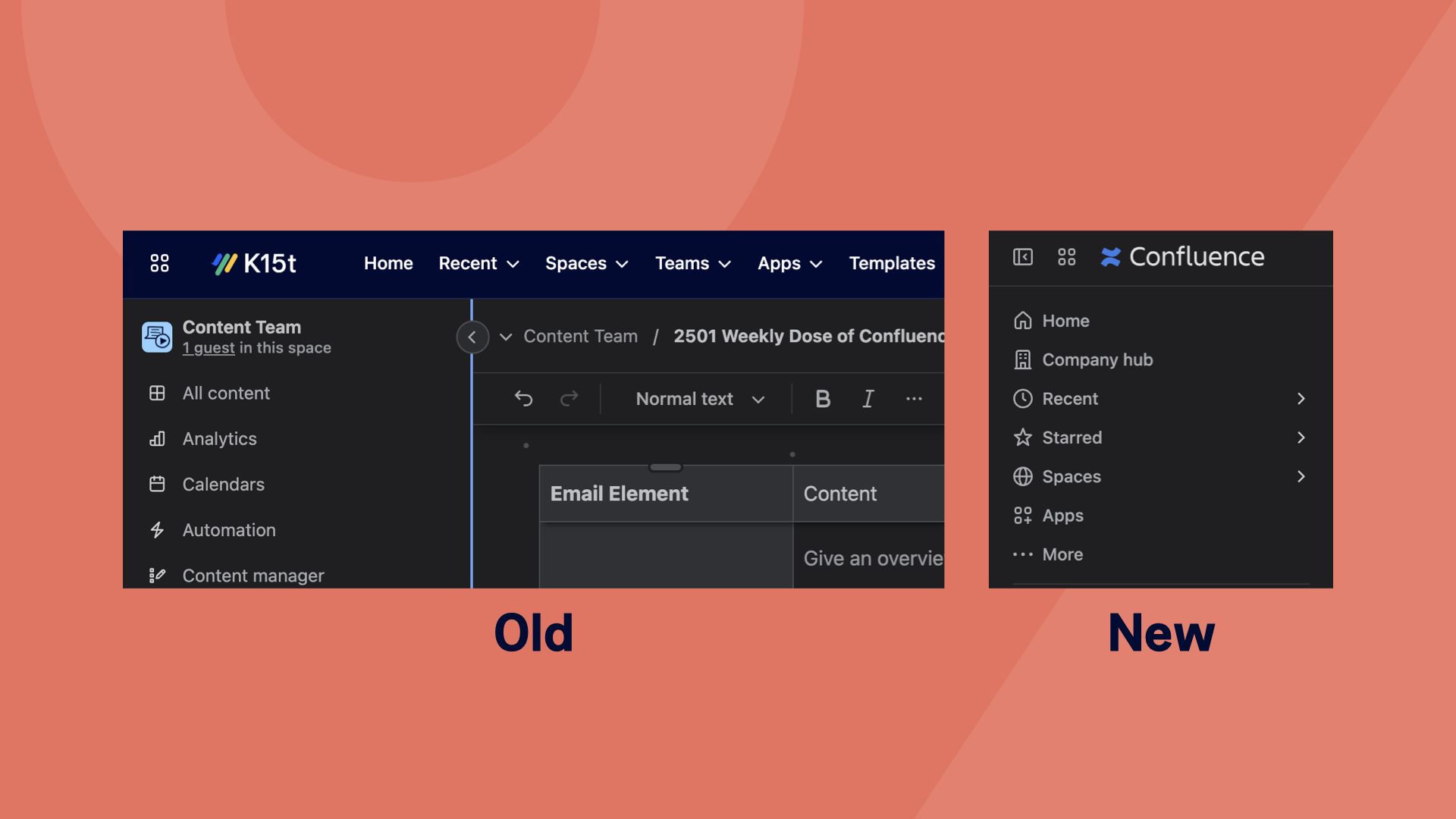Click the Automation lightning bolt icon
The image size is (1456, 819).
(157, 529)
